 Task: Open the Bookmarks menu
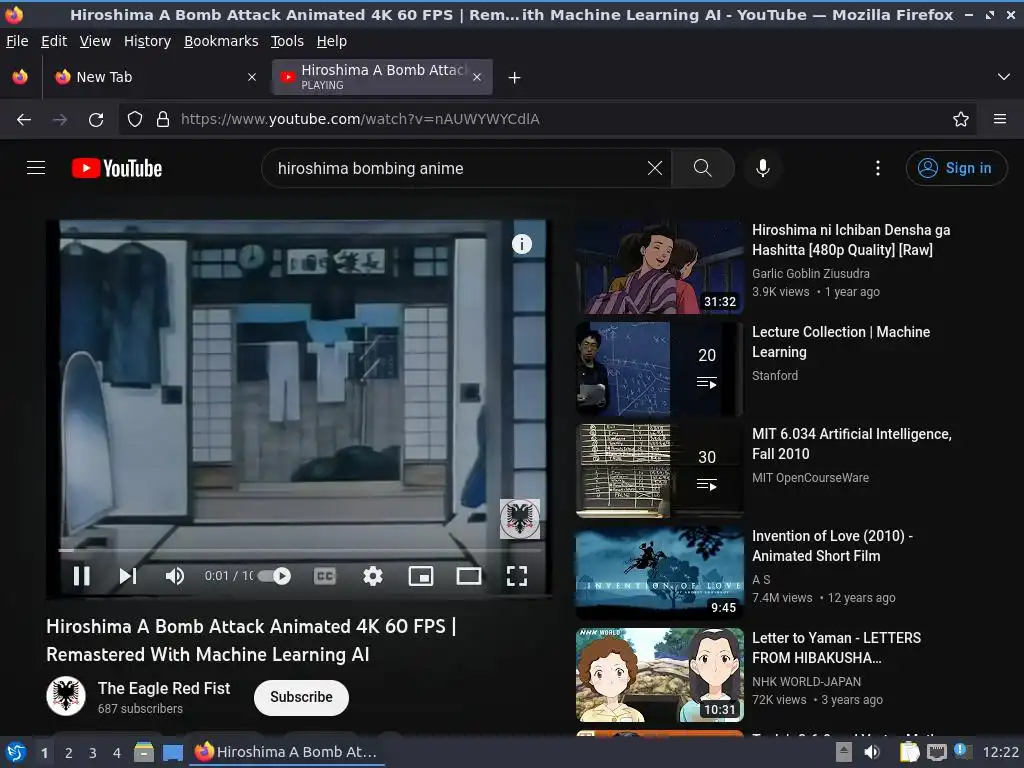(221, 41)
